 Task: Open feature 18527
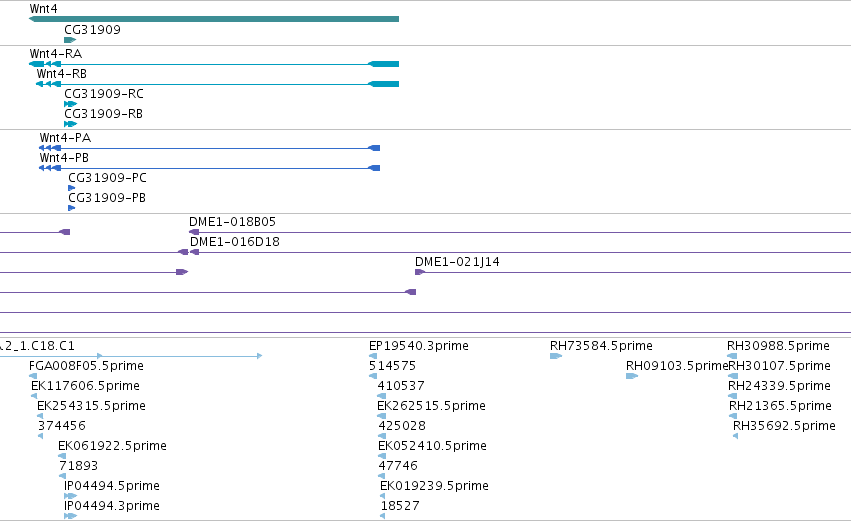pos(400,506)
